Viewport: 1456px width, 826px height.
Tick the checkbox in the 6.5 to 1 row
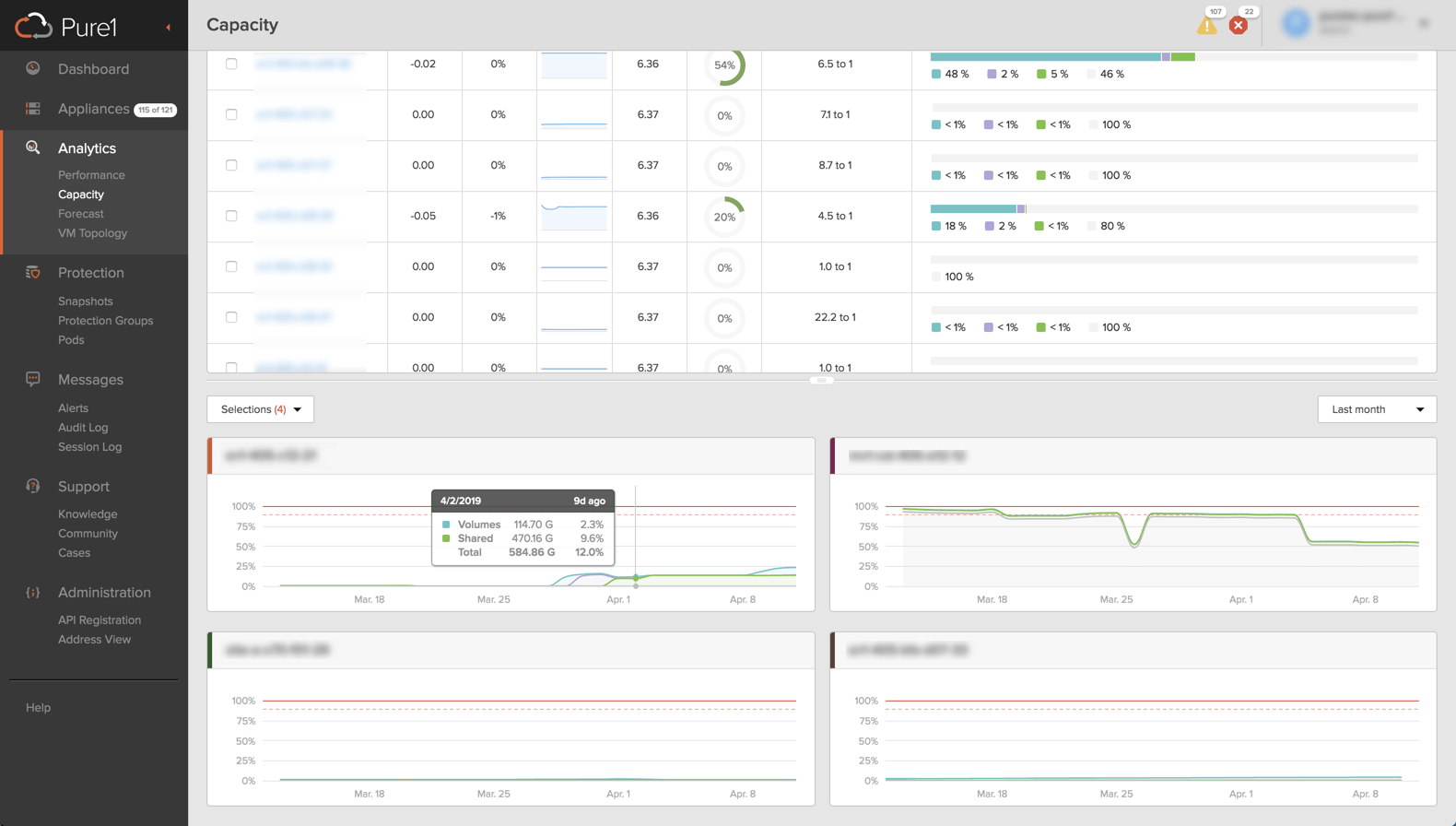[x=231, y=64]
